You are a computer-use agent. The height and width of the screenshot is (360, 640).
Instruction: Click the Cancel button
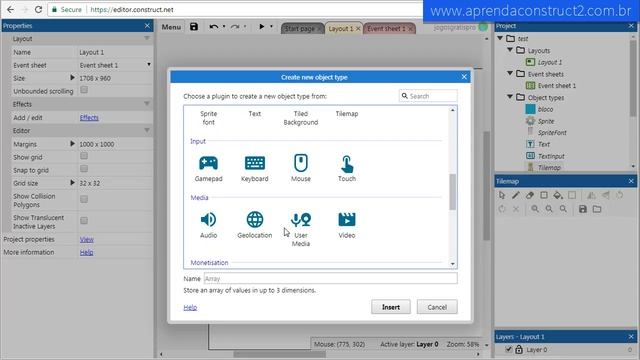pyautogui.click(x=437, y=307)
